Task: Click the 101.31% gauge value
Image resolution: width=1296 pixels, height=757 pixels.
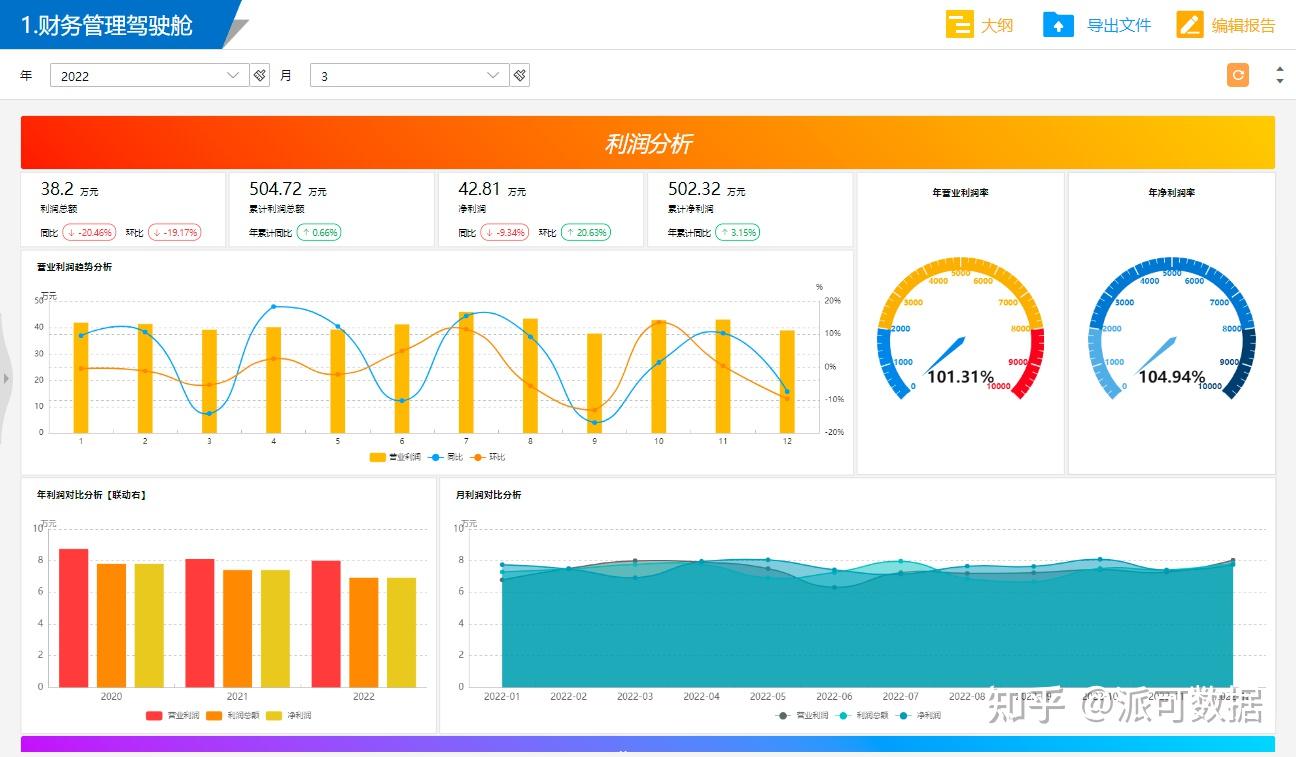Action: [x=960, y=377]
